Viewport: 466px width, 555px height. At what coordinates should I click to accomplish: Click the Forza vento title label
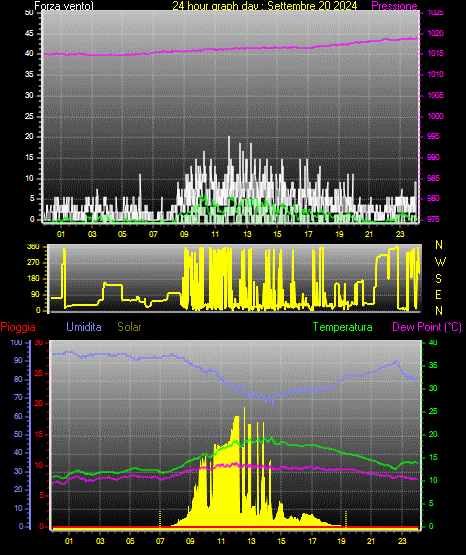[64, 6]
